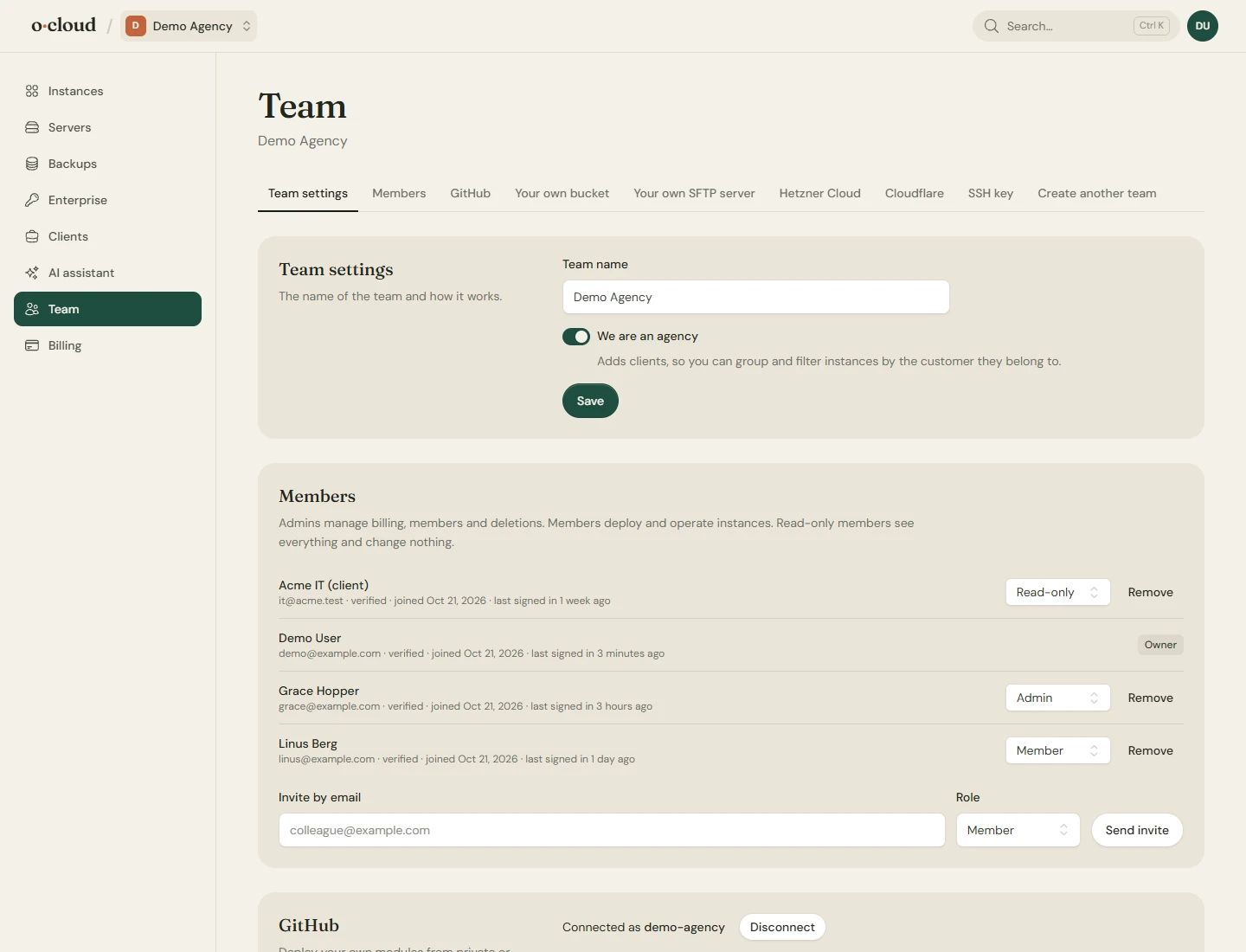The height and width of the screenshot is (952, 1246).
Task: Open the Demo Agency team switcher
Action: point(189,26)
